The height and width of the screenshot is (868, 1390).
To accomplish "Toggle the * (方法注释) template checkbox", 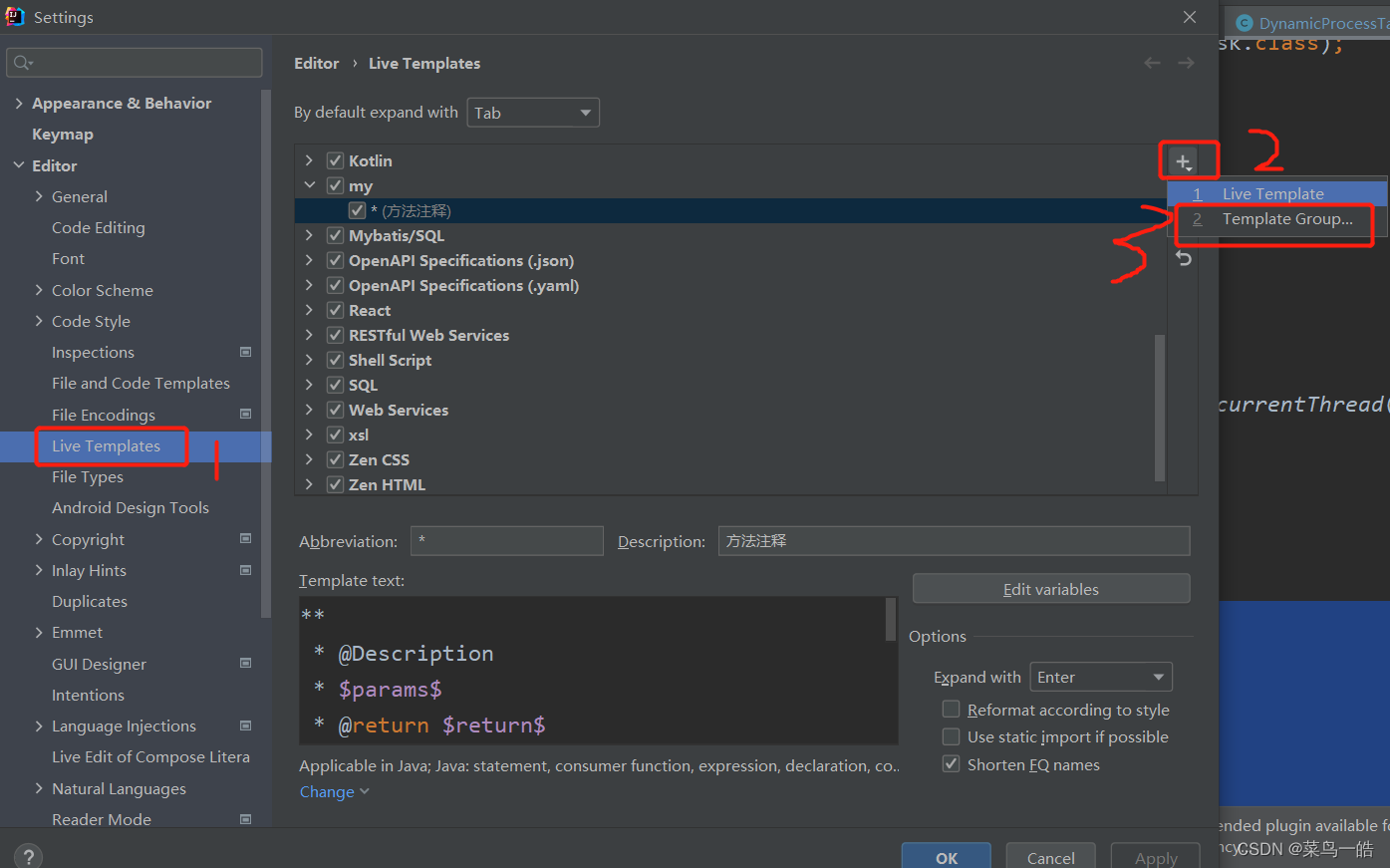I will tap(357, 210).
